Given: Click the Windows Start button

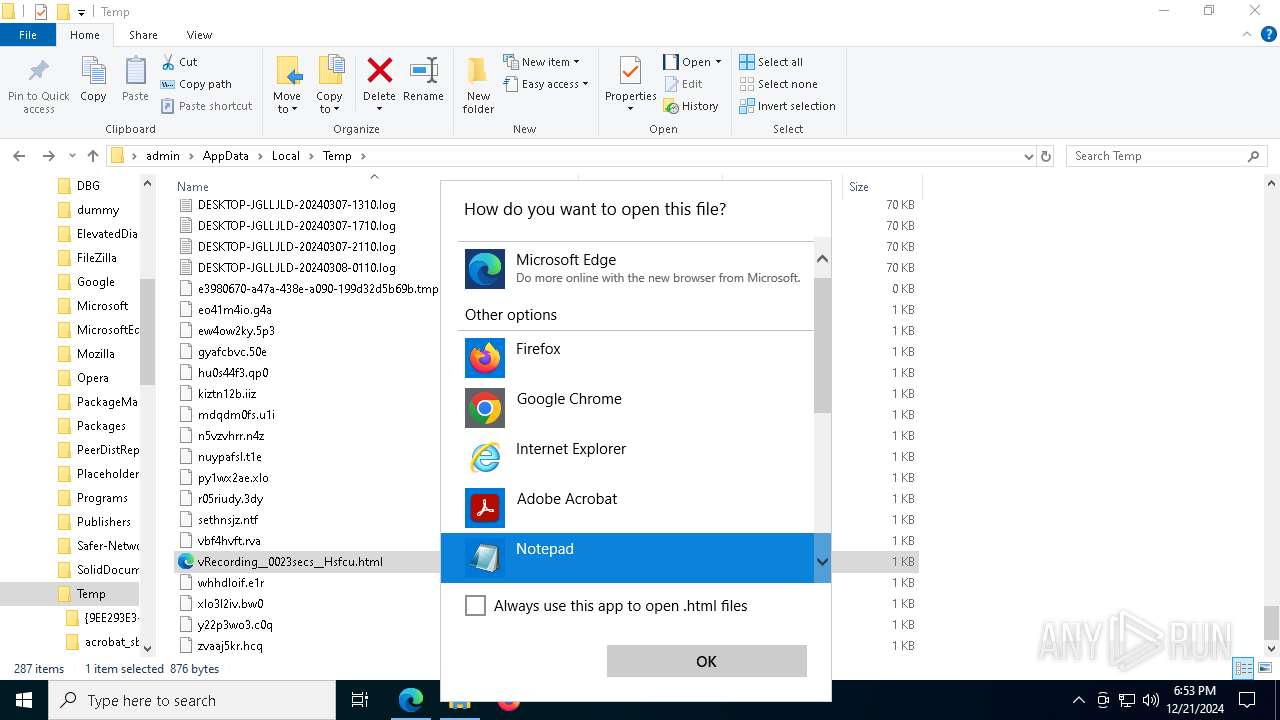Looking at the screenshot, I should pyautogui.click(x=24, y=700).
